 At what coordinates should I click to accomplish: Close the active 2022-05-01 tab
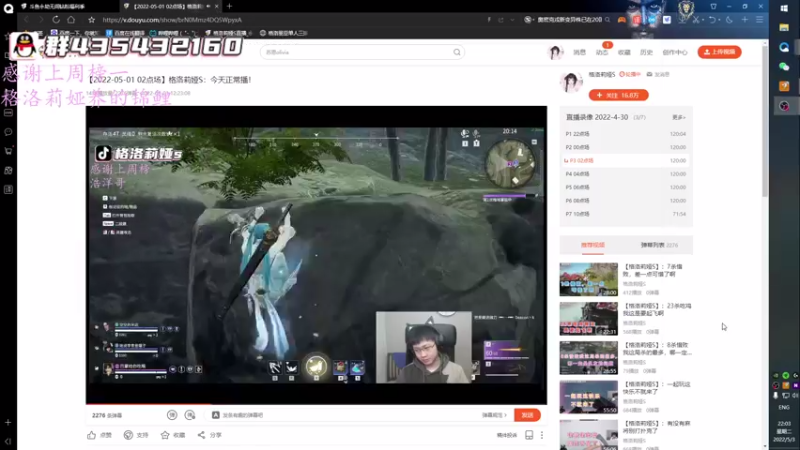(x=217, y=6)
